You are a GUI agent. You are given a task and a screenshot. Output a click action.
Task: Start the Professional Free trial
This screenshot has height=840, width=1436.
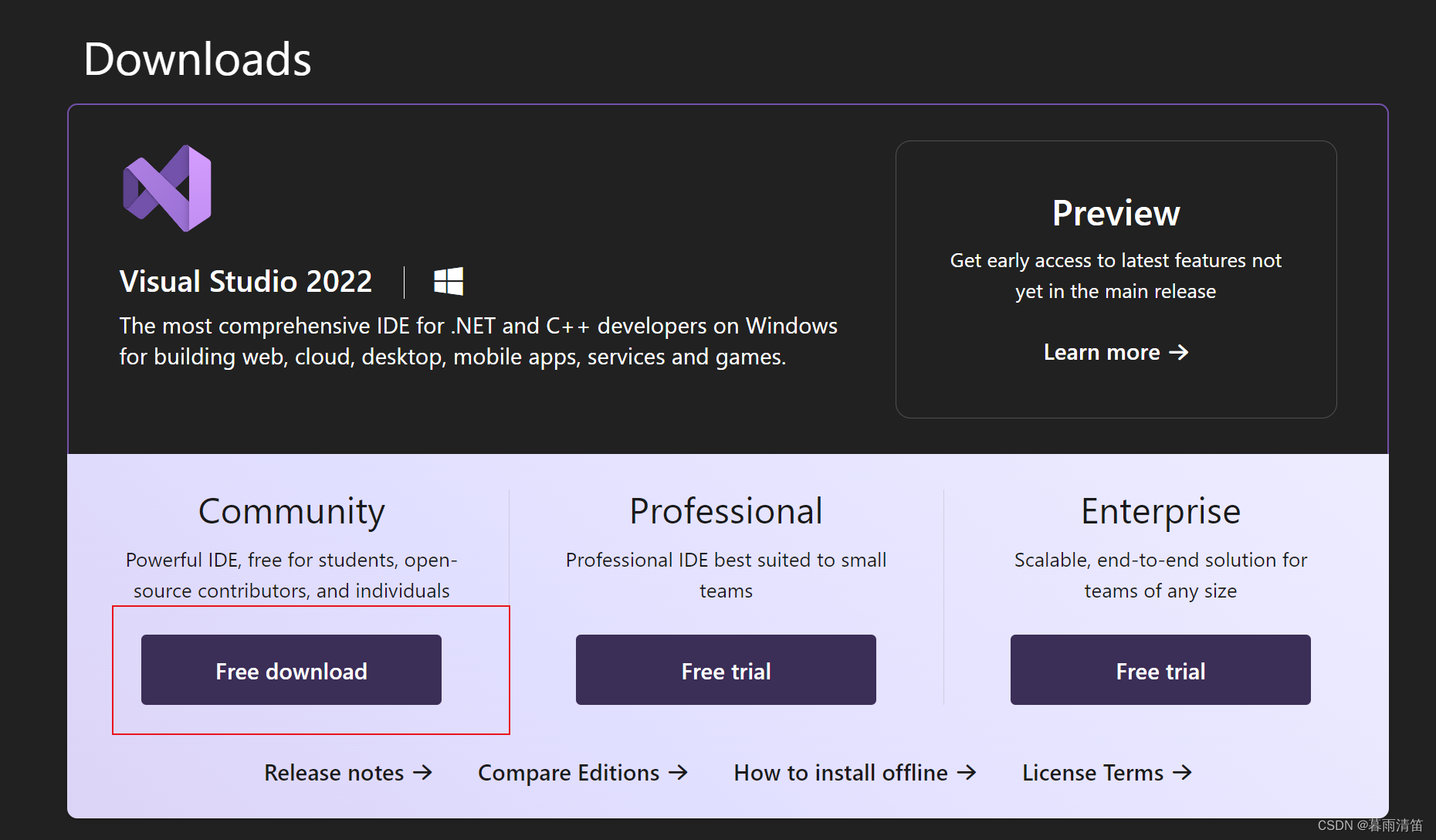725,670
